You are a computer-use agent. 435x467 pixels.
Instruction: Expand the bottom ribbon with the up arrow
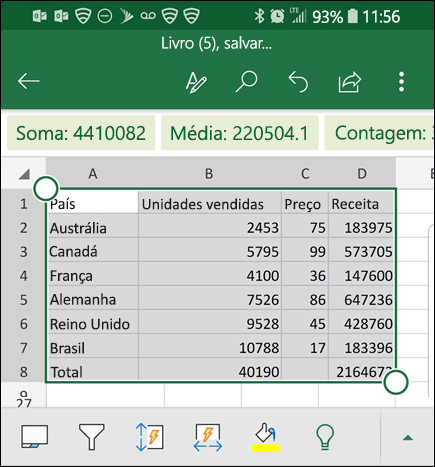[x=408, y=438]
